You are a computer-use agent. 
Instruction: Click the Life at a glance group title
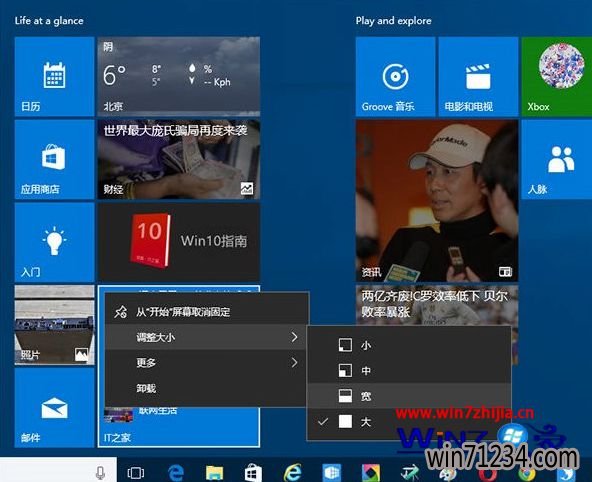(x=49, y=21)
